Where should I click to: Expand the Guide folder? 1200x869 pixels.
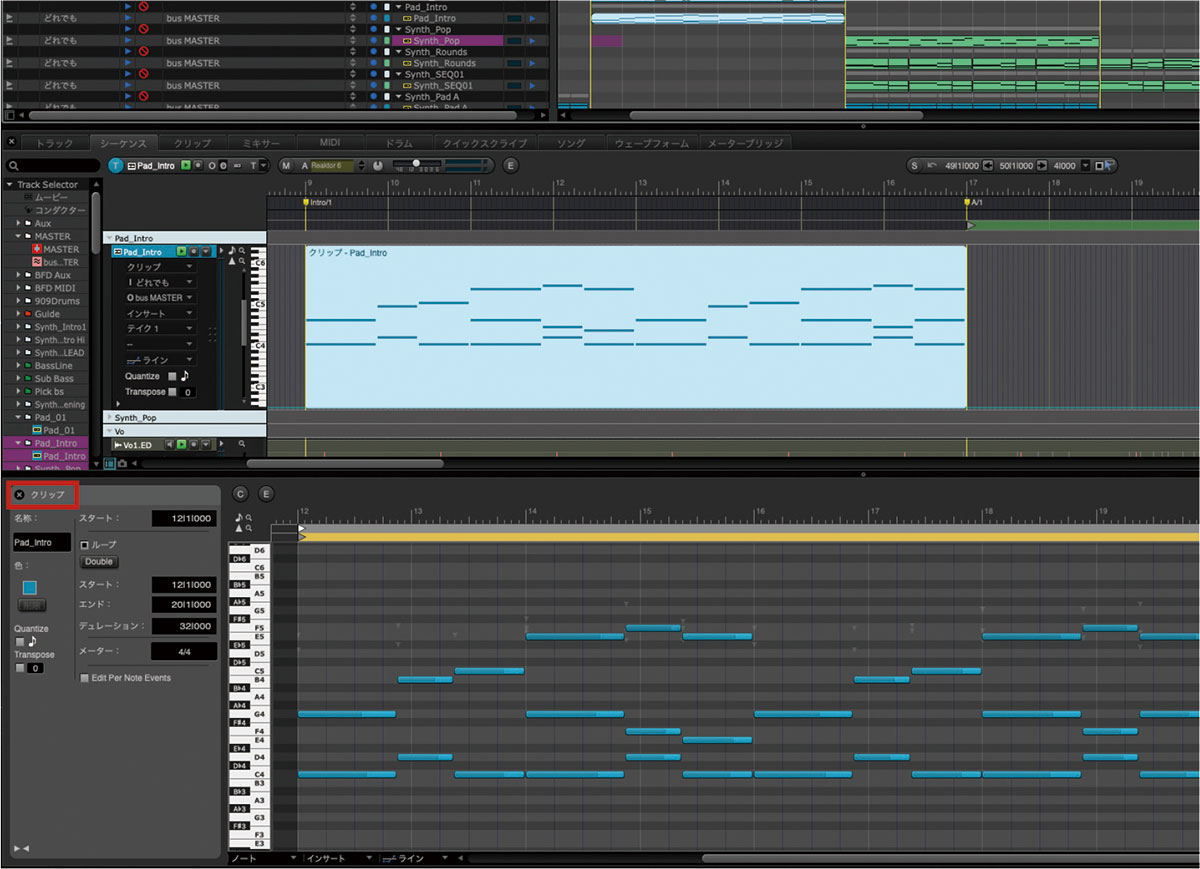[19, 314]
